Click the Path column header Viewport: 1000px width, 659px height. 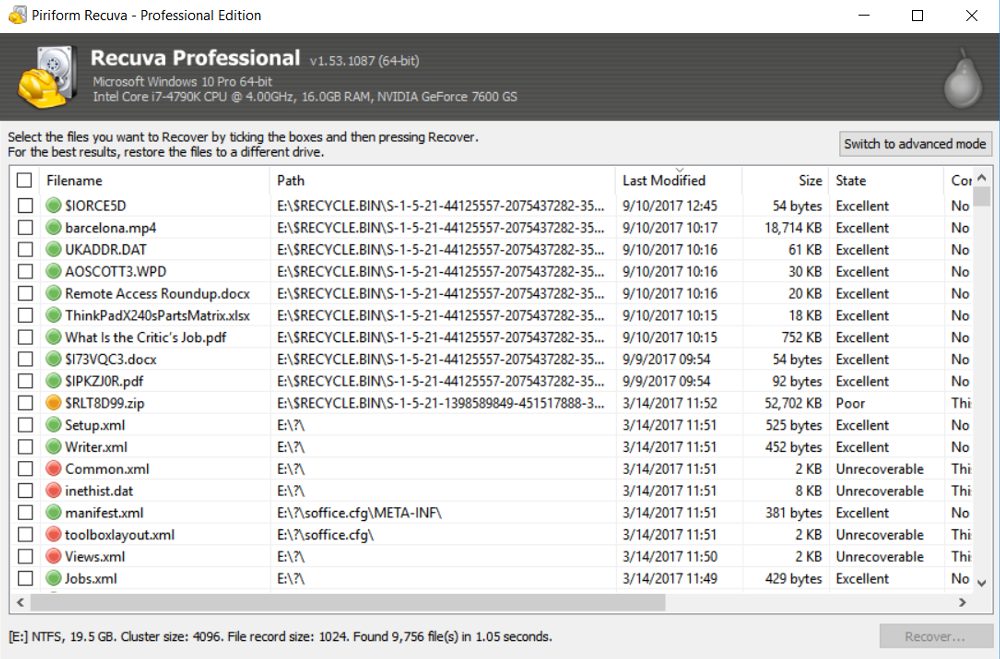[291, 181]
